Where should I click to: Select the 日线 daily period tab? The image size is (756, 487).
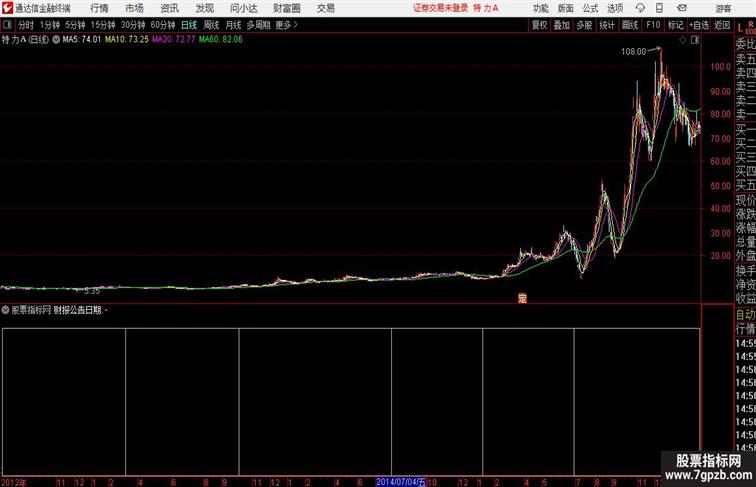coord(189,25)
